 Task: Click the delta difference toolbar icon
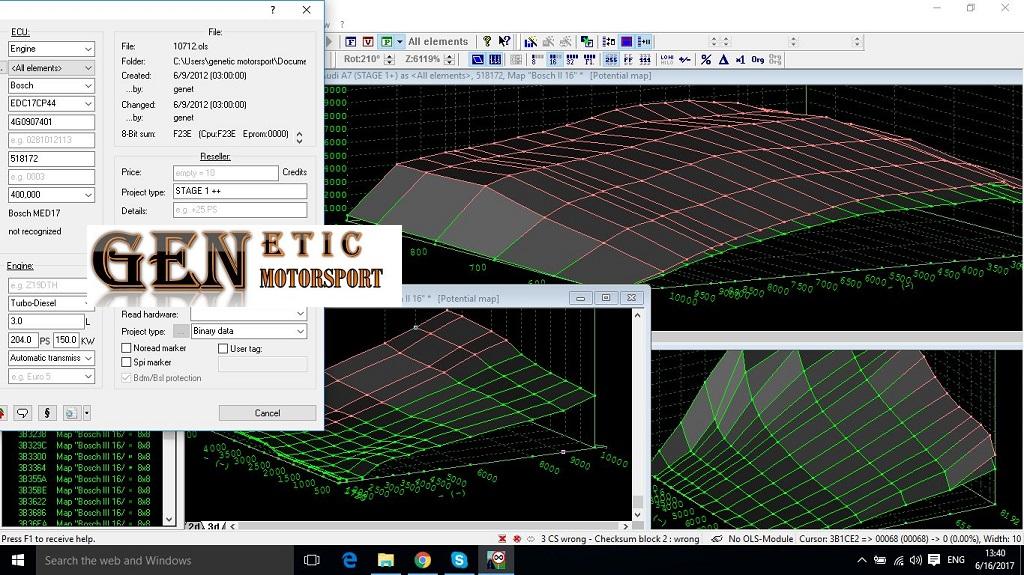[x=723, y=60]
